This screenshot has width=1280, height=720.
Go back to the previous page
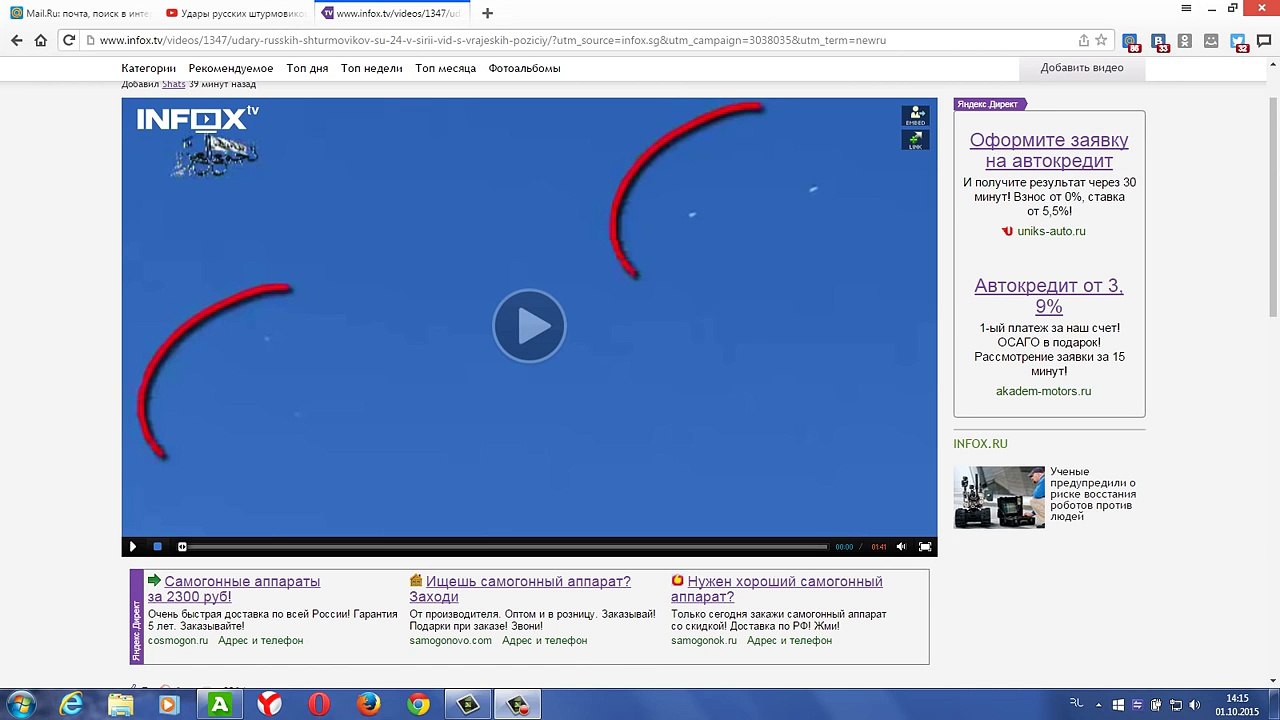(x=16, y=40)
